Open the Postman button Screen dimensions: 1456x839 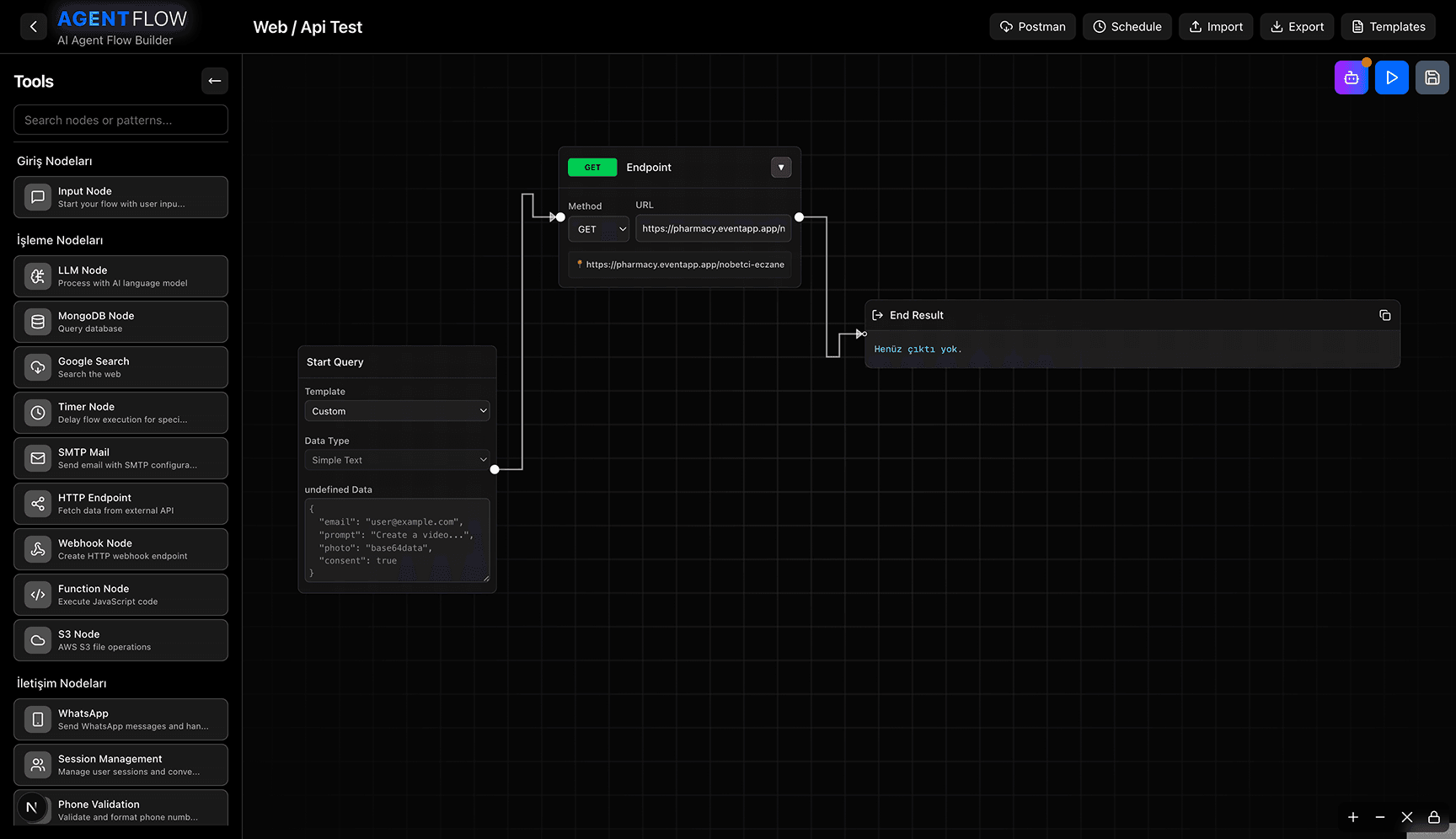(1032, 27)
